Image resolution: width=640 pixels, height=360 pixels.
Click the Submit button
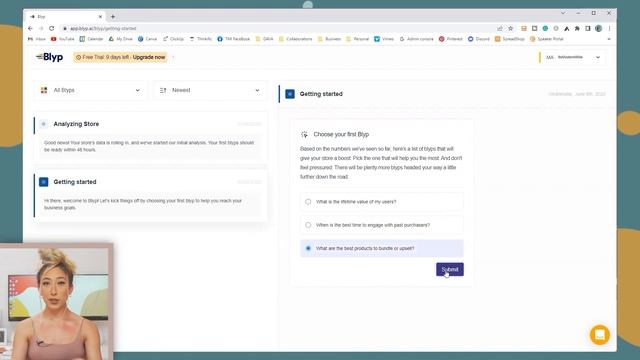(x=450, y=269)
